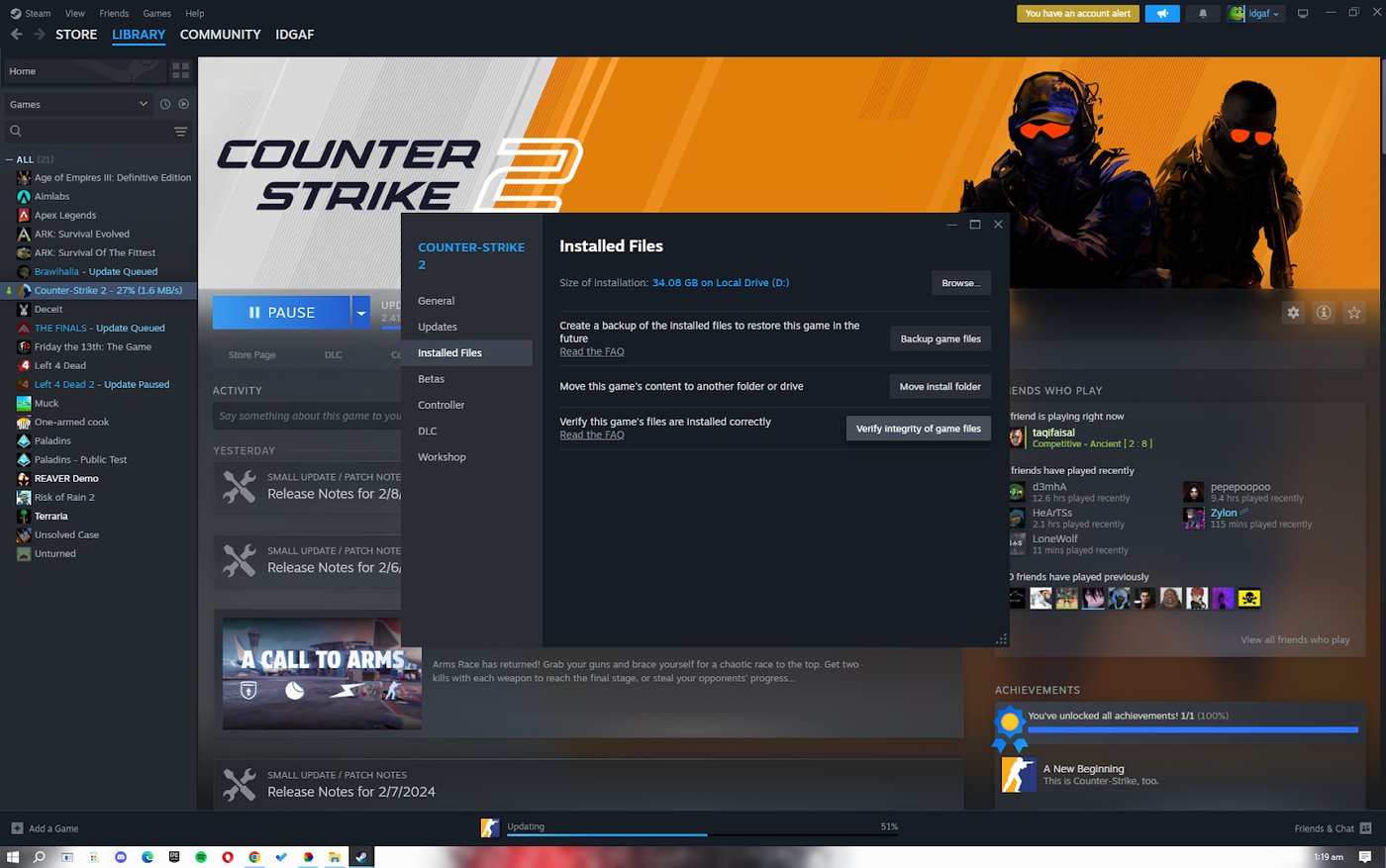1386x868 pixels.
Task: Open the library filter options icon
Action: (x=180, y=131)
